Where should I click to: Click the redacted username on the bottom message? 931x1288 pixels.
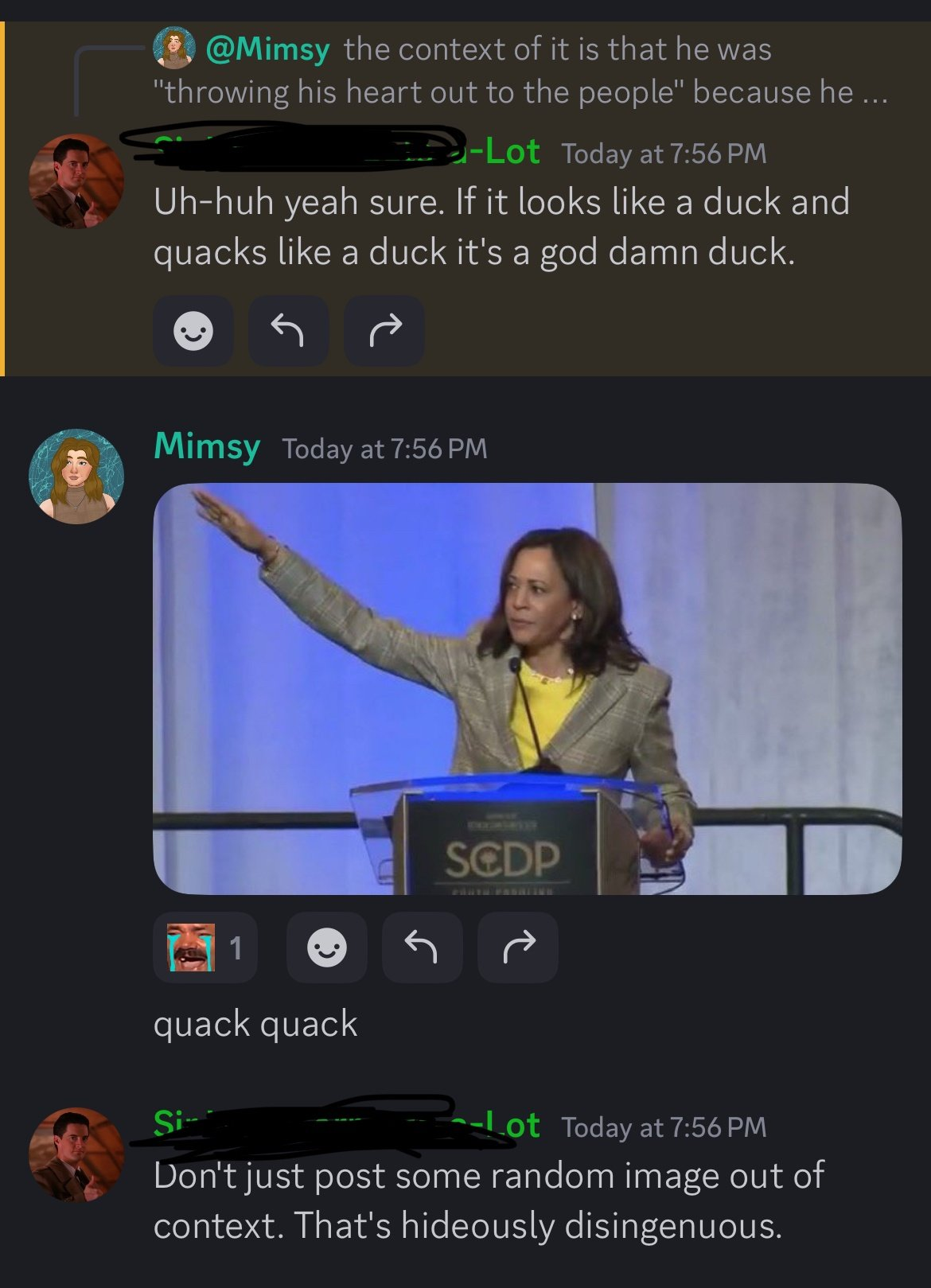tap(347, 1125)
